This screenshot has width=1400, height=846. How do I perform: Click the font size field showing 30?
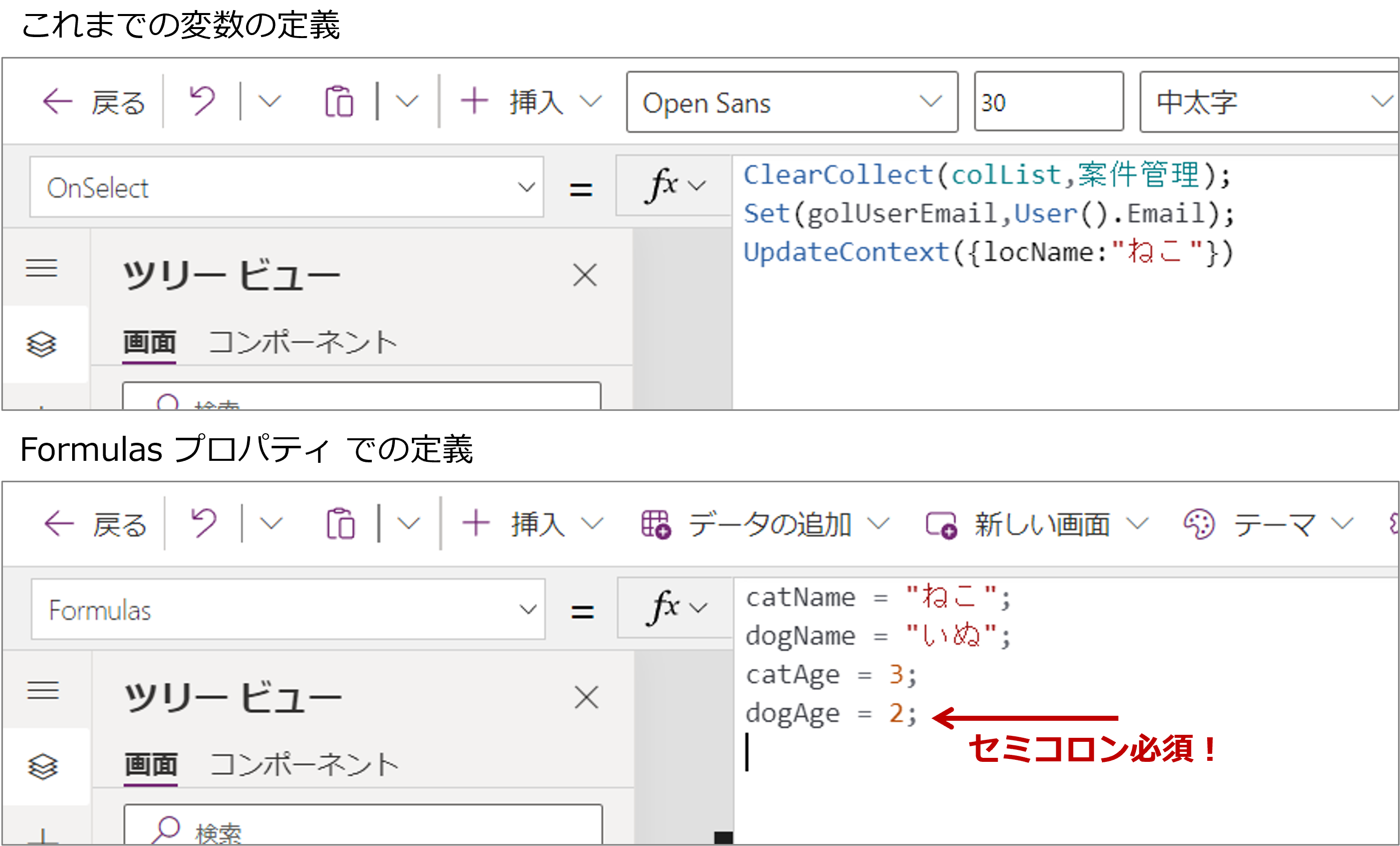[x=1049, y=102]
